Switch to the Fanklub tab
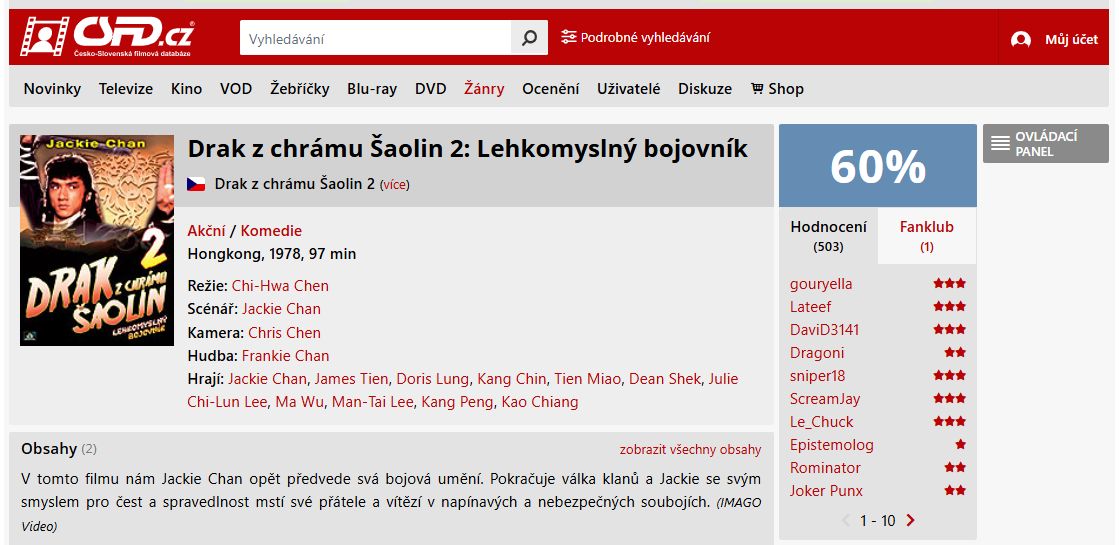1119x545 pixels. 926,236
